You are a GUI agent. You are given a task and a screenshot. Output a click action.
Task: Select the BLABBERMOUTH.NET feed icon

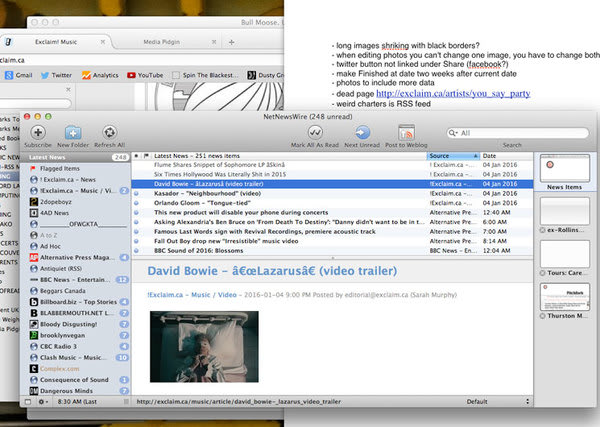click(34, 313)
